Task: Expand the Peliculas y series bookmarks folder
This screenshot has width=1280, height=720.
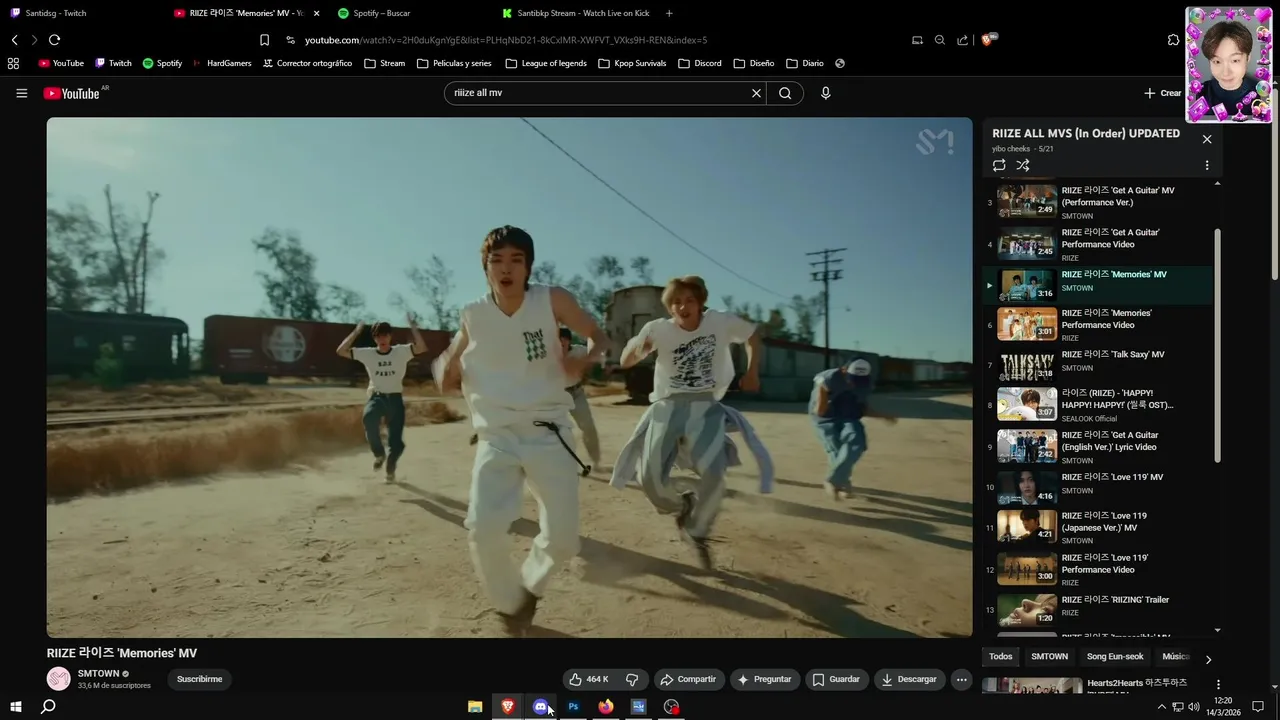Action: (x=454, y=63)
